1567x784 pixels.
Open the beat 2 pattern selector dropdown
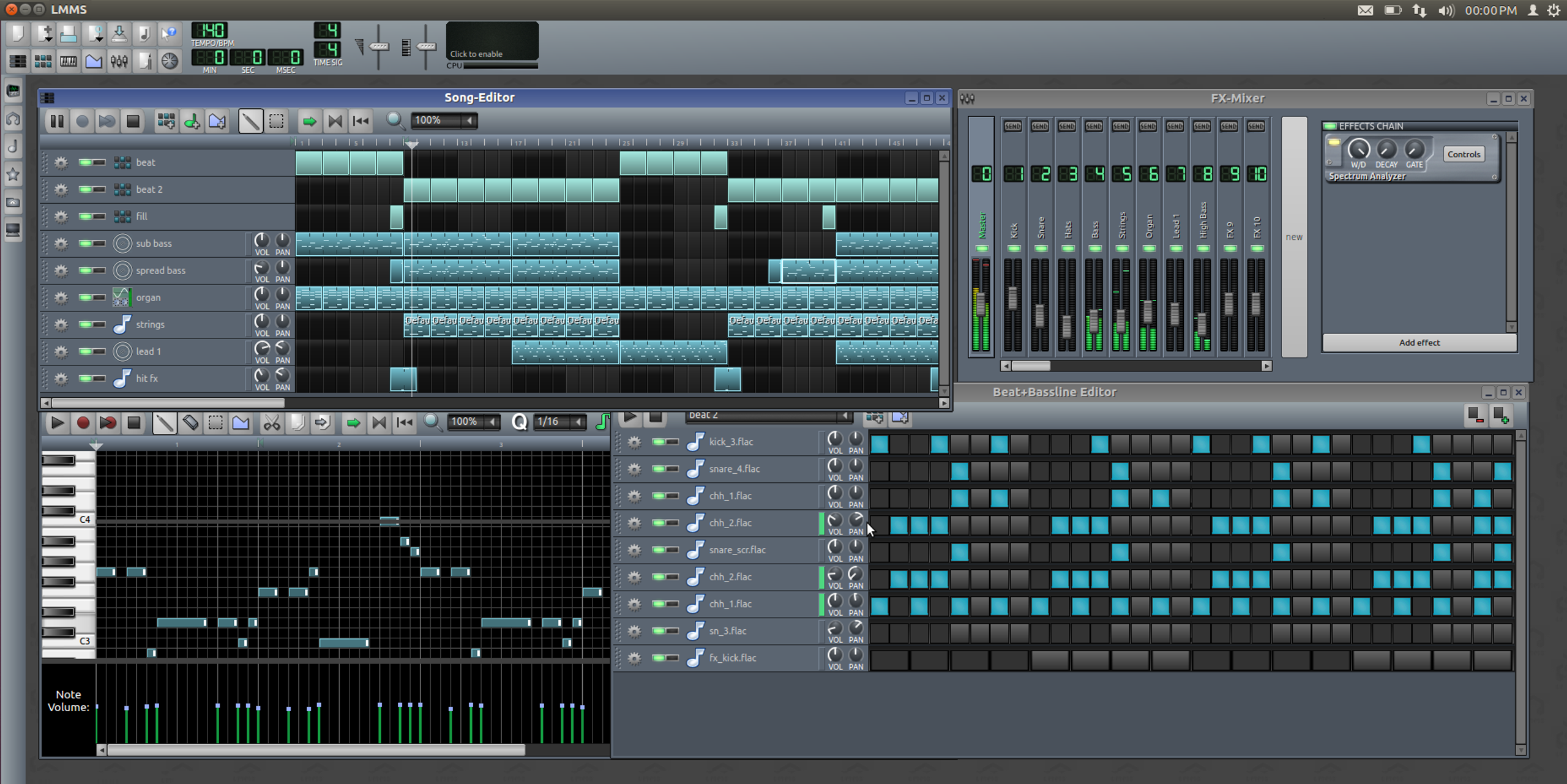click(768, 415)
